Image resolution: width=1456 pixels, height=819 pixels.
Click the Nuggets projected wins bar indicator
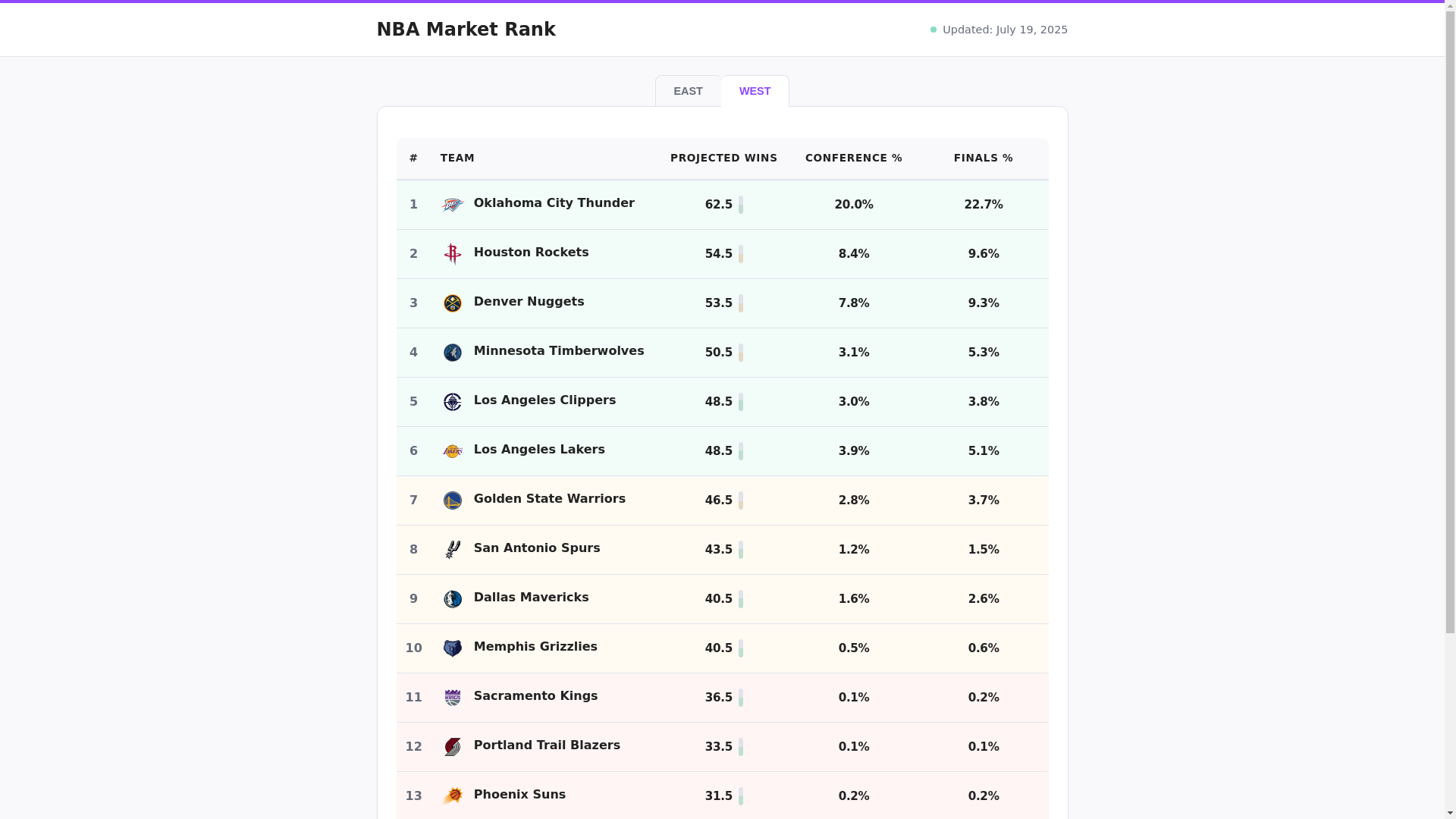tap(741, 303)
